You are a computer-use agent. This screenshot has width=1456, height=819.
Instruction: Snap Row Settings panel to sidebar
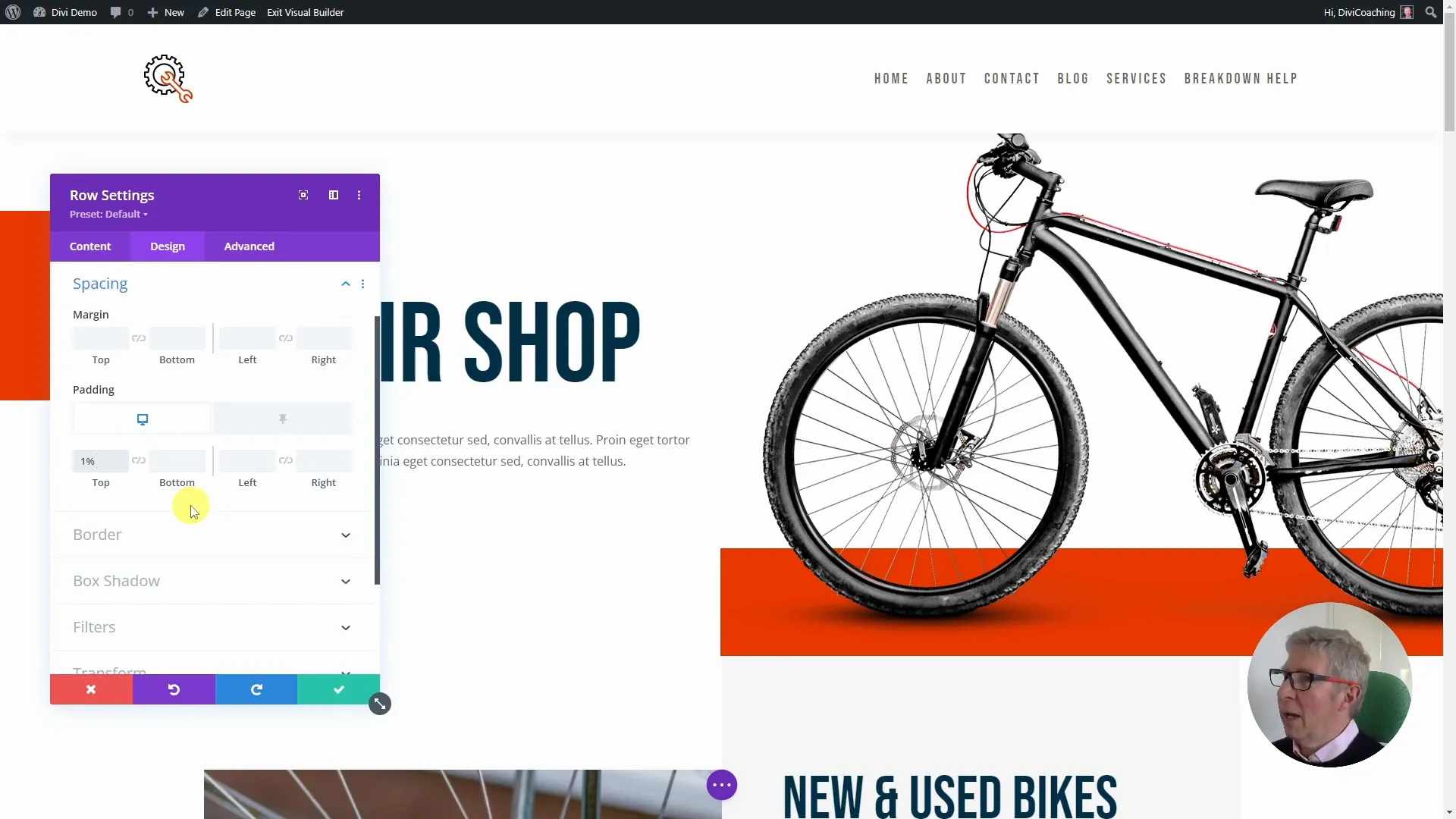coord(334,195)
